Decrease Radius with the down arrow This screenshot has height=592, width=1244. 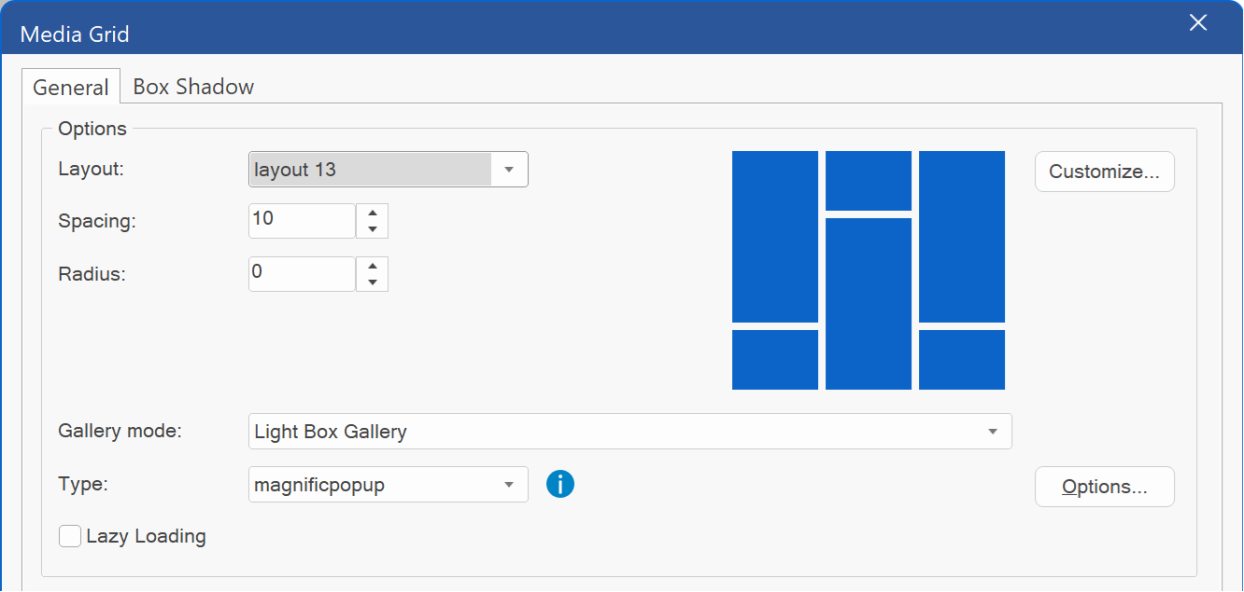(x=372, y=283)
